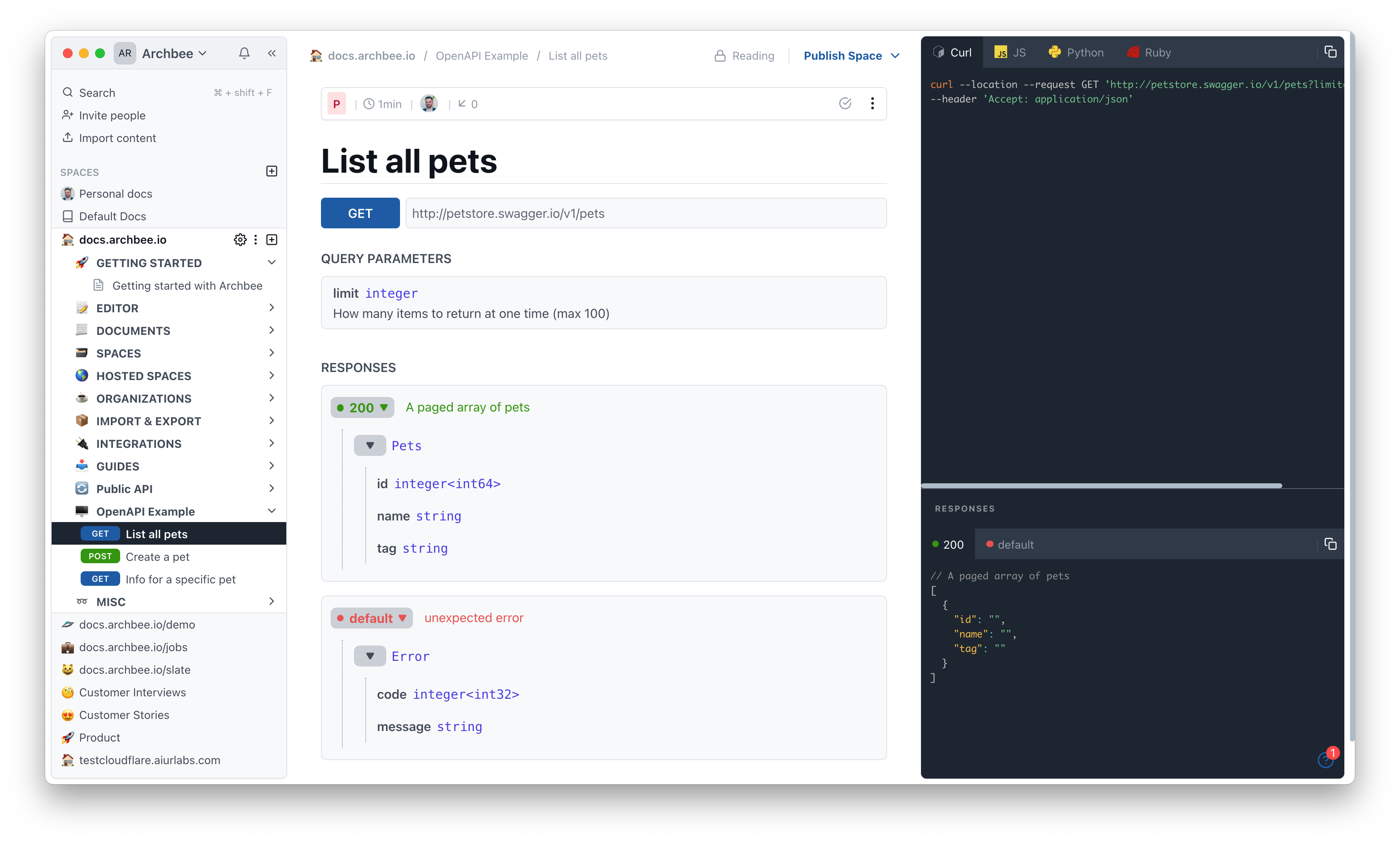Open docs.archbee.io space settings gear
This screenshot has width=1400, height=844.
tap(240, 240)
